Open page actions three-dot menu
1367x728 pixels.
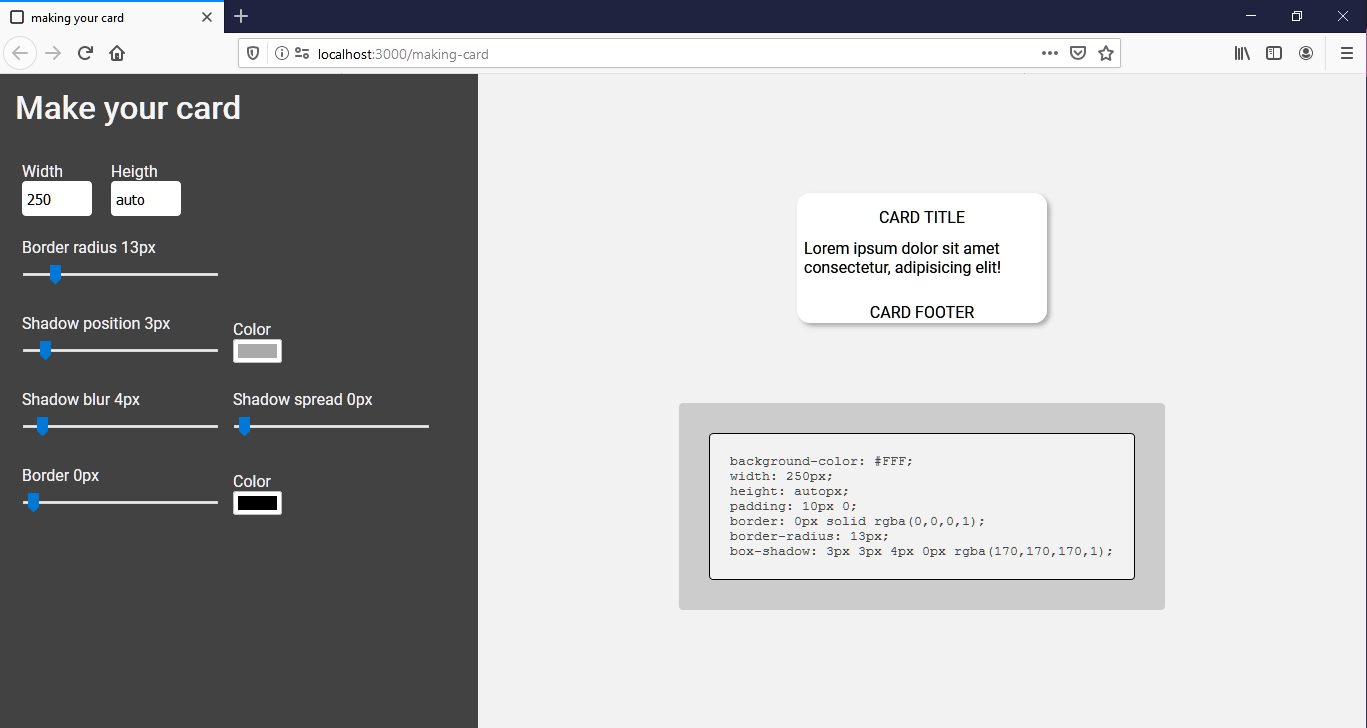click(1049, 54)
